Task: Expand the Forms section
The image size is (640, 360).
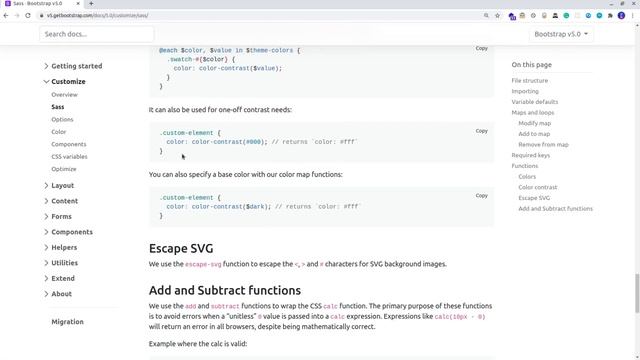Action: (x=58, y=216)
